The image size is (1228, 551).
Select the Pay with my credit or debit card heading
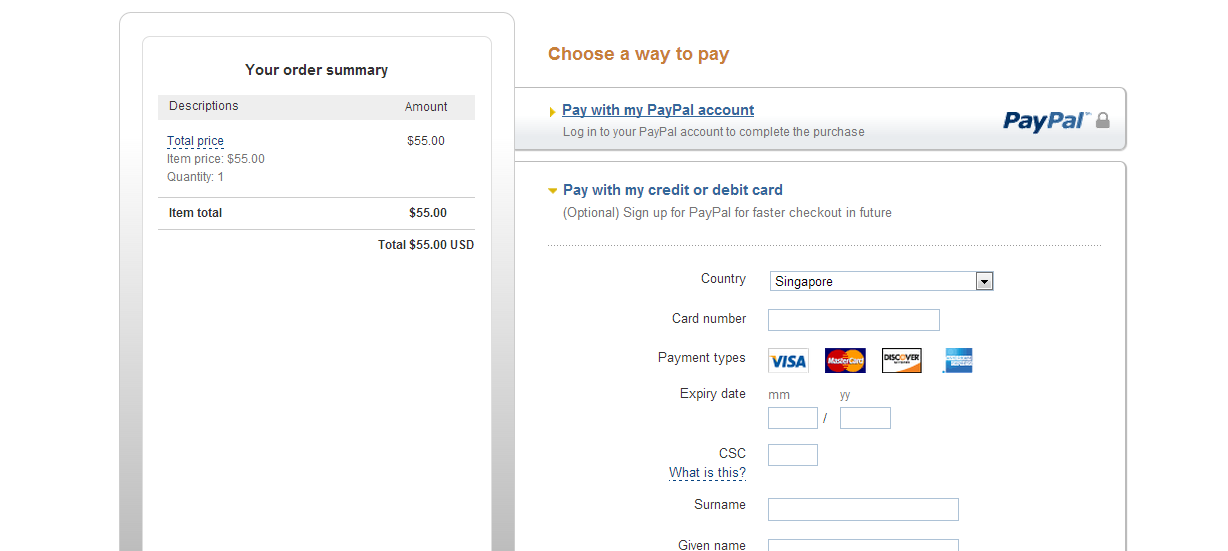(x=672, y=190)
